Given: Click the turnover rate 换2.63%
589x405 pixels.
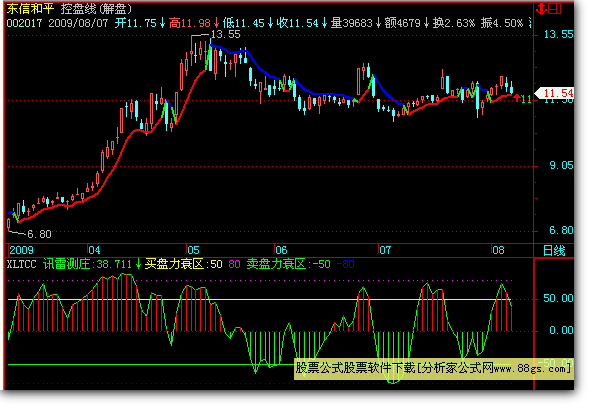Looking at the screenshot, I should point(454,23).
